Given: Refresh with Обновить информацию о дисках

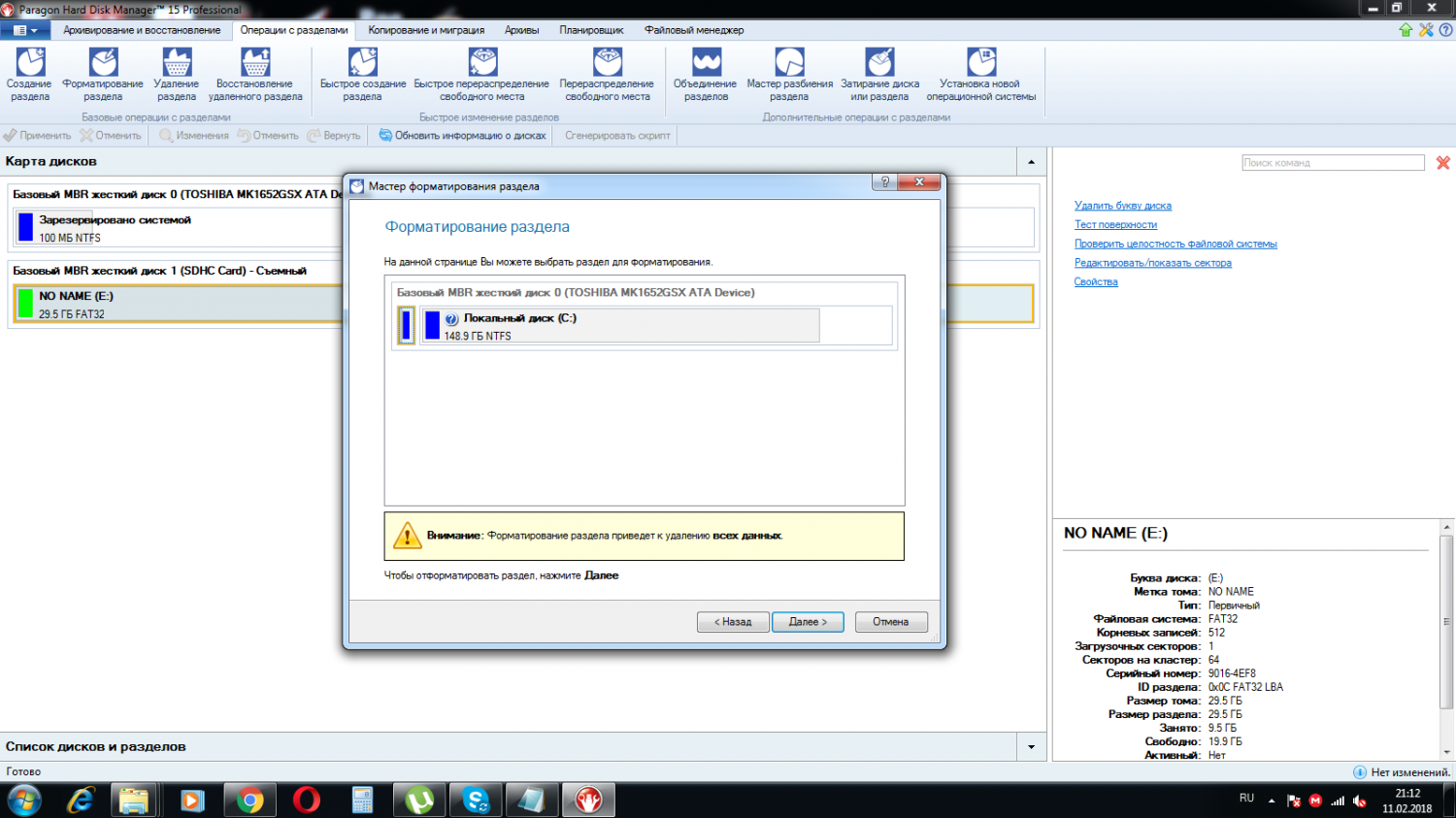Looking at the screenshot, I should coord(463,136).
